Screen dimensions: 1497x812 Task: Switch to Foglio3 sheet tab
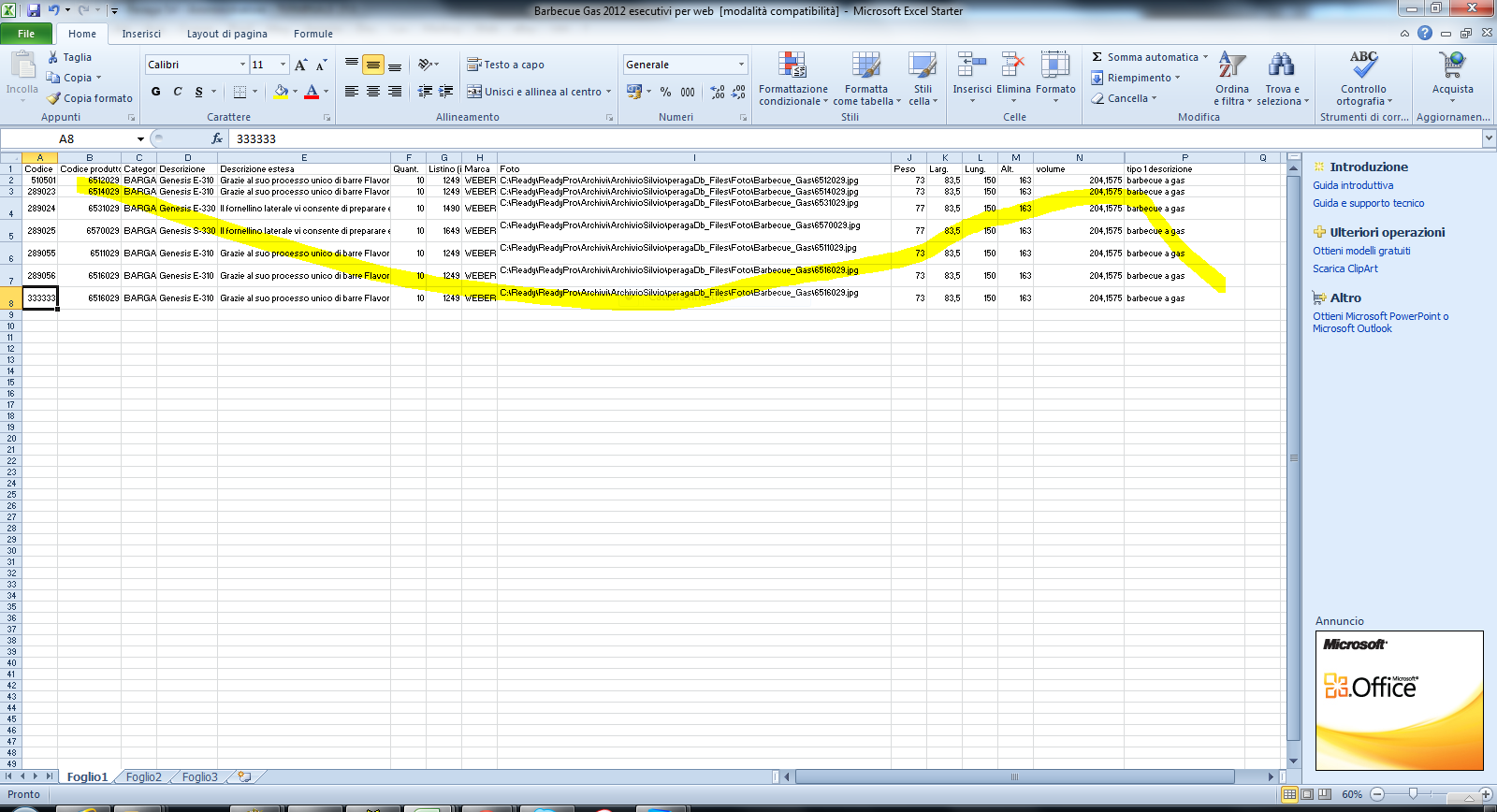(199, 776)
